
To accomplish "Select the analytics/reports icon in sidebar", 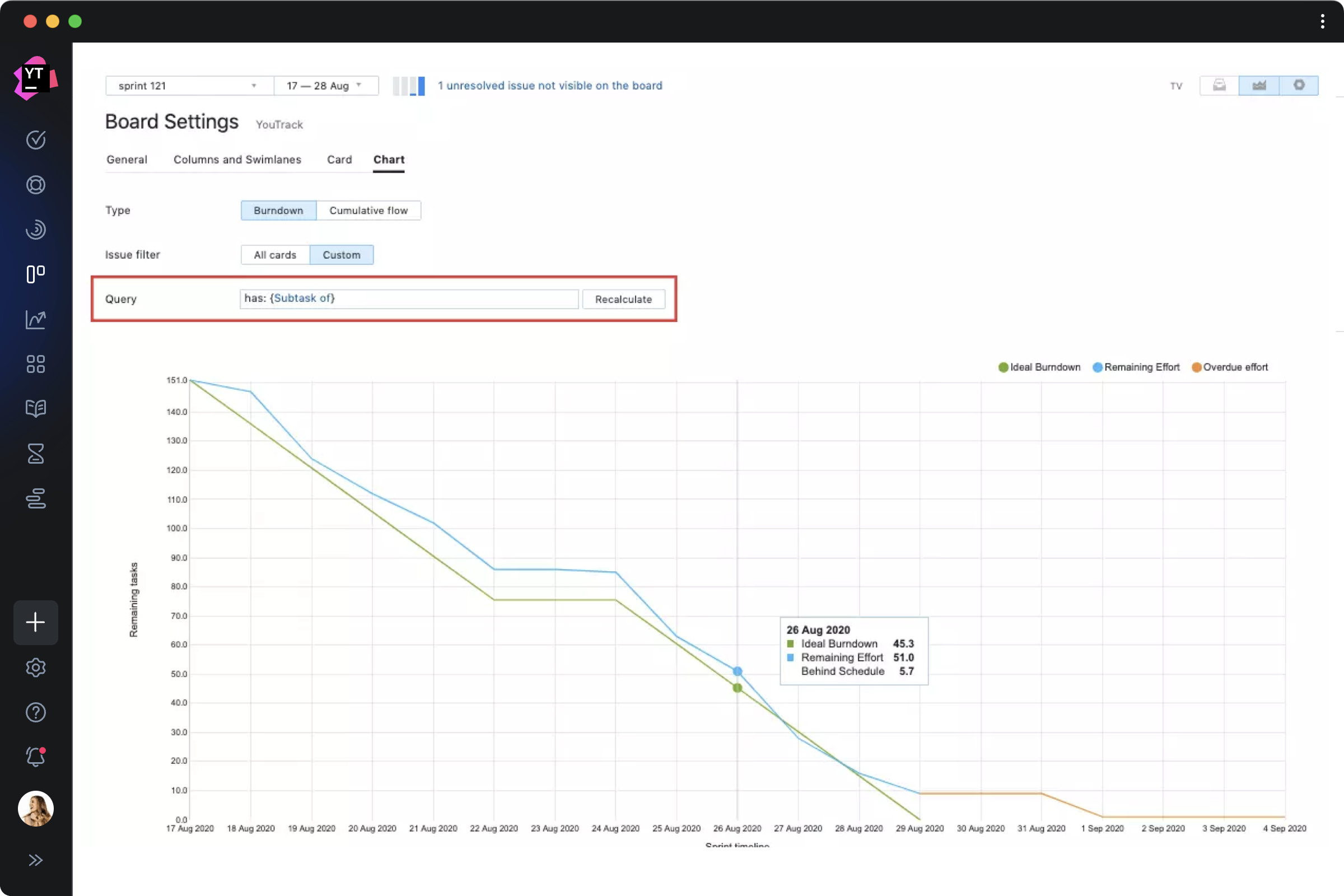I will [x=36, y=320].
